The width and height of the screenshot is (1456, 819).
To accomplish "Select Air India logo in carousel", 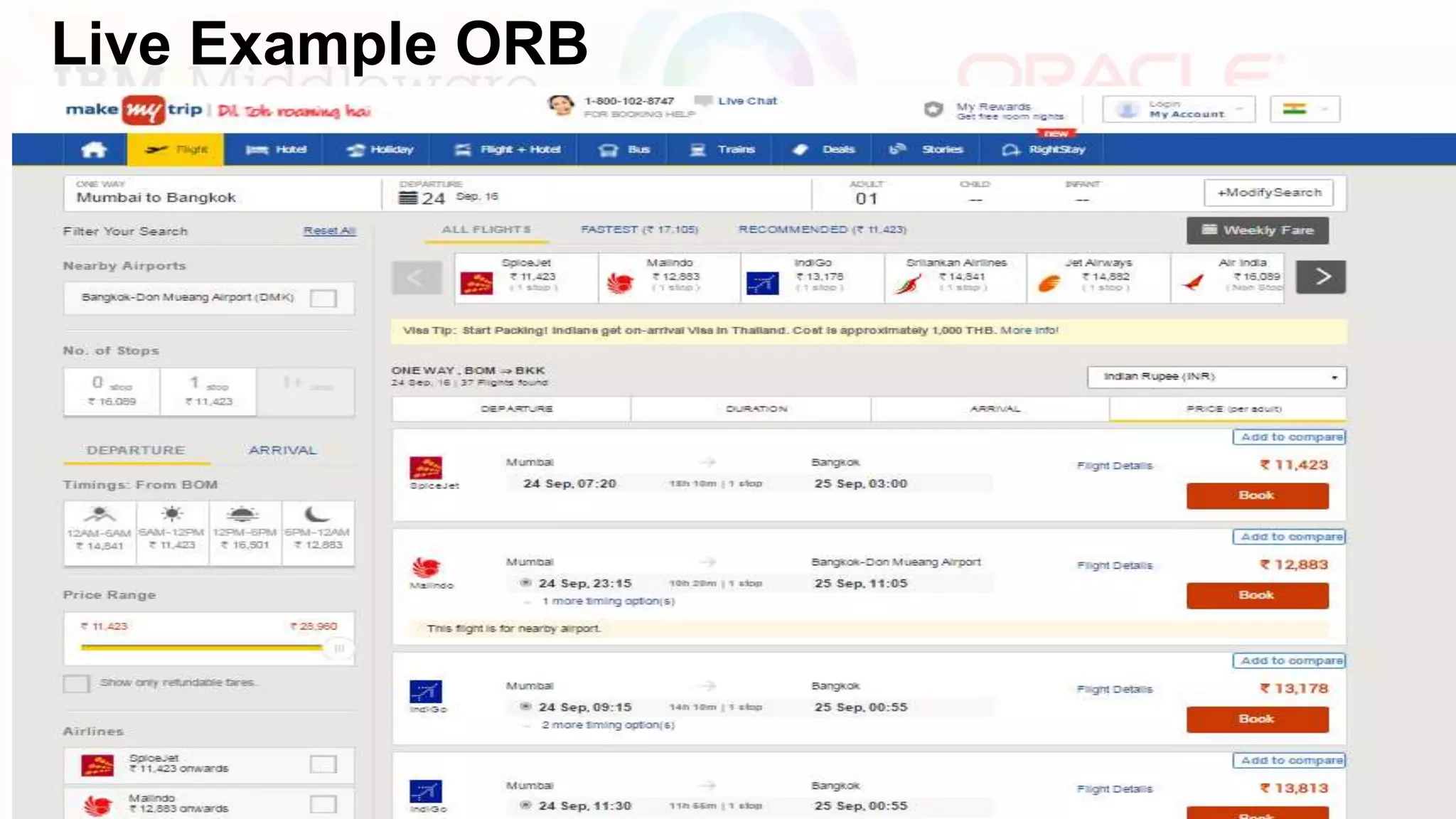I will tap(1194, 282).
